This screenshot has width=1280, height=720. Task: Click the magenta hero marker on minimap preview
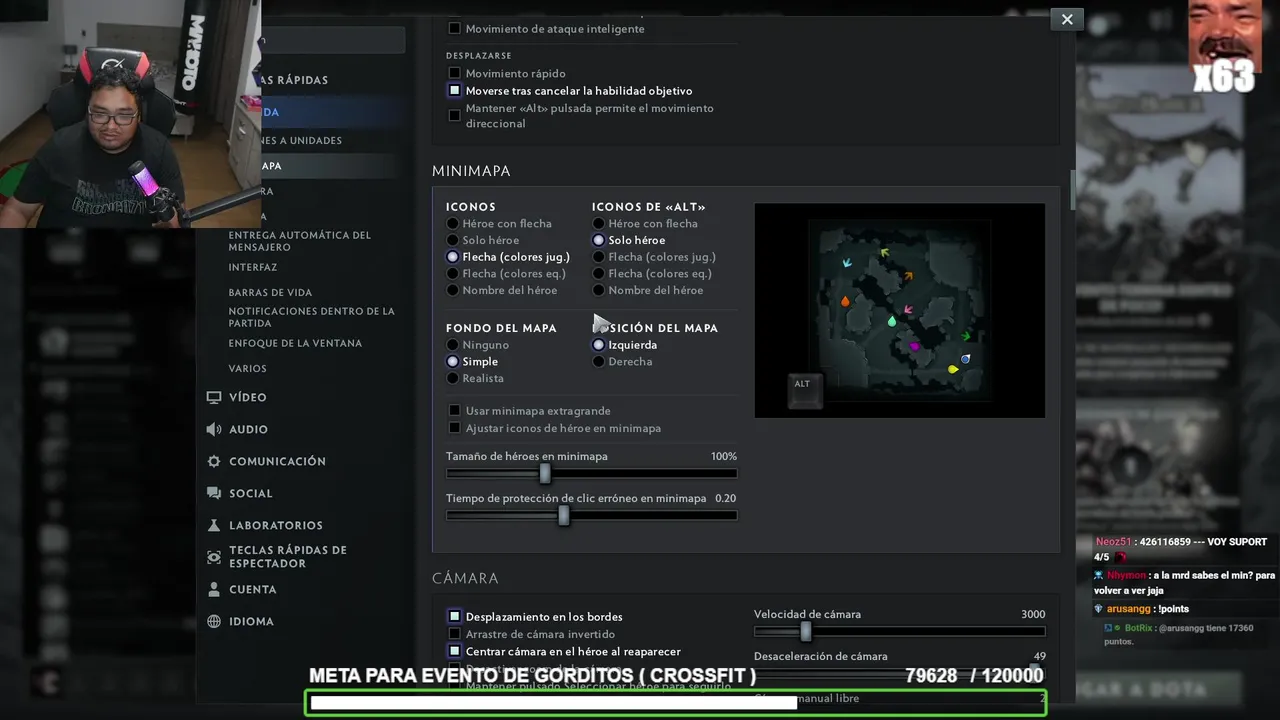click(914, 346)
